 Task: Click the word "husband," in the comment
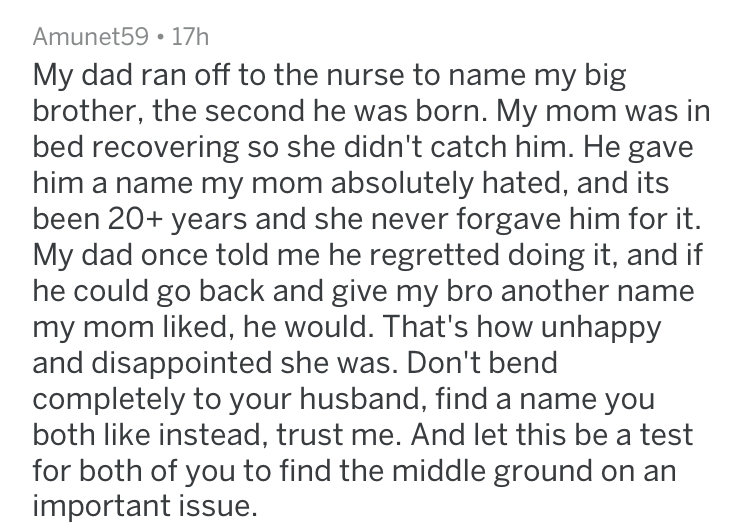[364, 398]
